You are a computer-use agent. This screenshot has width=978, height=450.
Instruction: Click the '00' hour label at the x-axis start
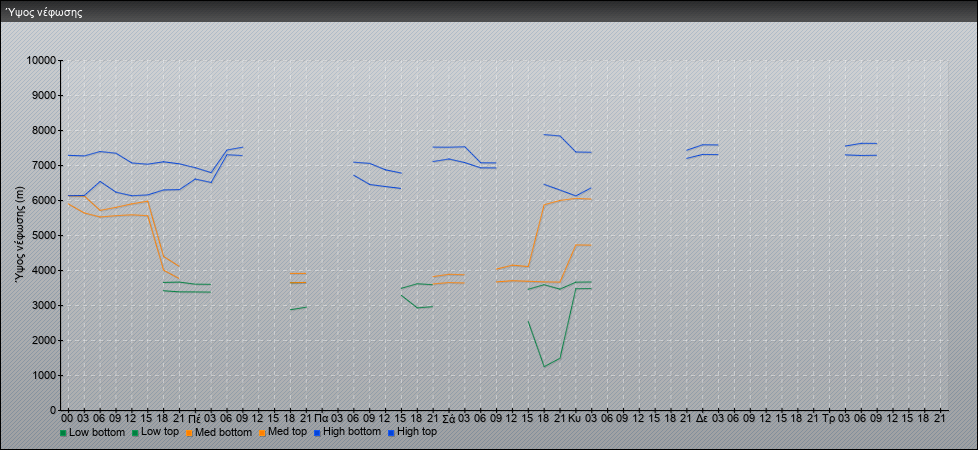tap(68, 418)
